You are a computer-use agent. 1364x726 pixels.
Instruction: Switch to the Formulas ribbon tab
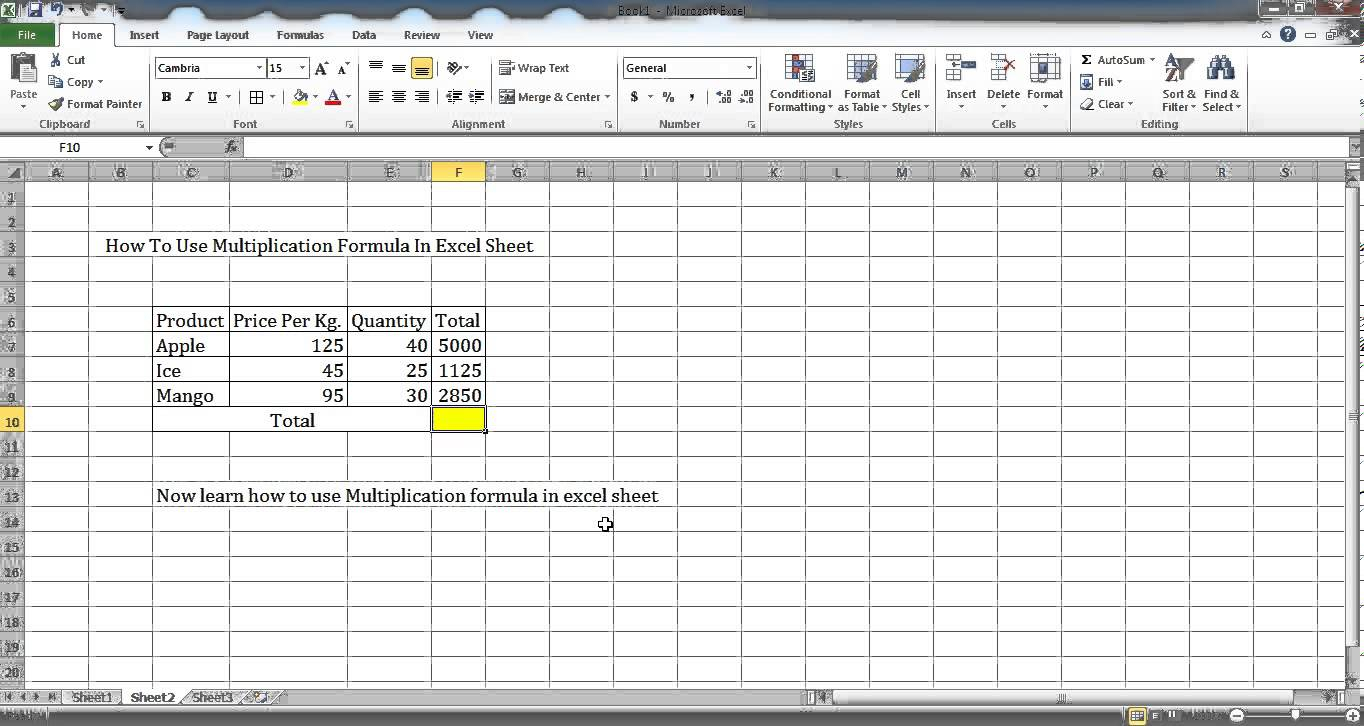tap(300, 35)
